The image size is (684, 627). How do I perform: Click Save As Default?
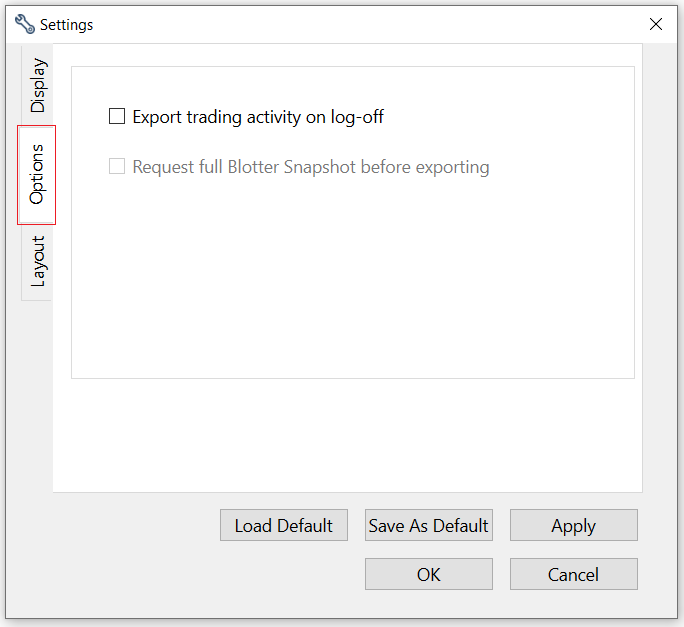tap(428, 525)
